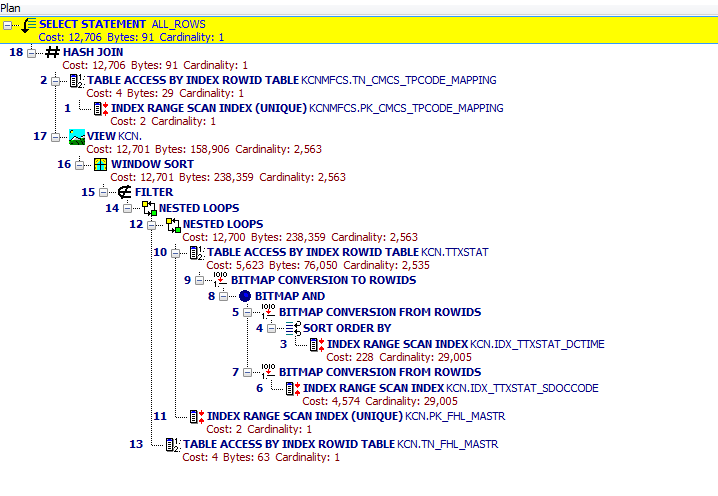718x496 pixels.
Task: Click the FILTER operation icon
Action: pyautogui.click(x=124, y=192)
